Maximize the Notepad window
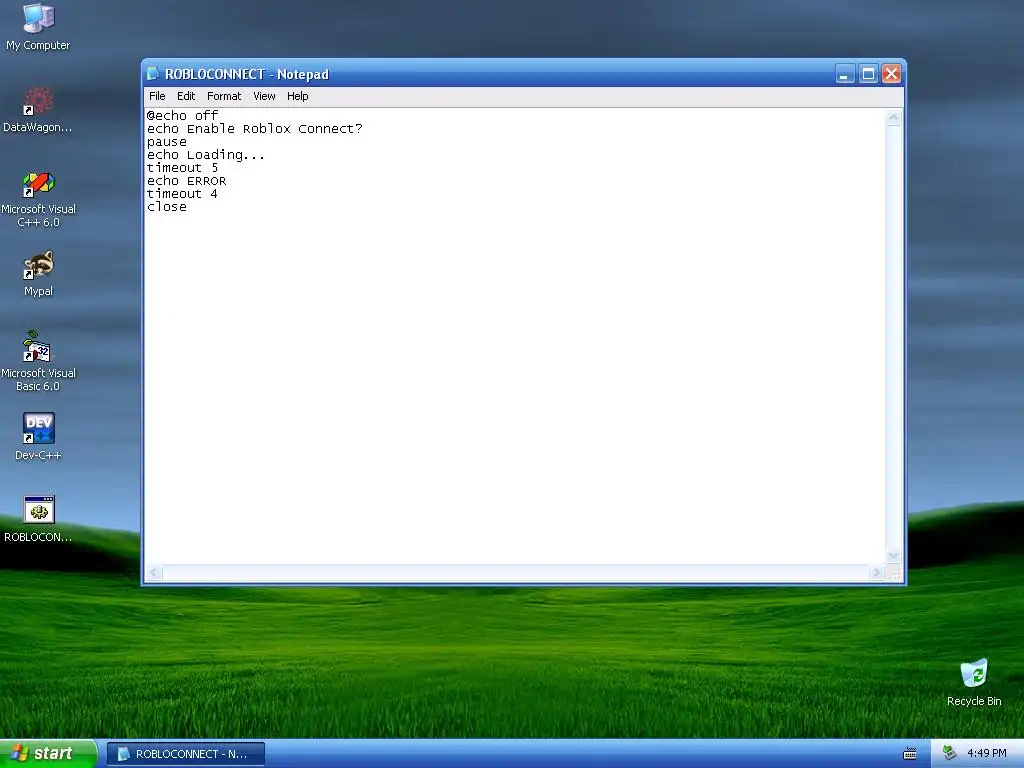 point(868,74)
